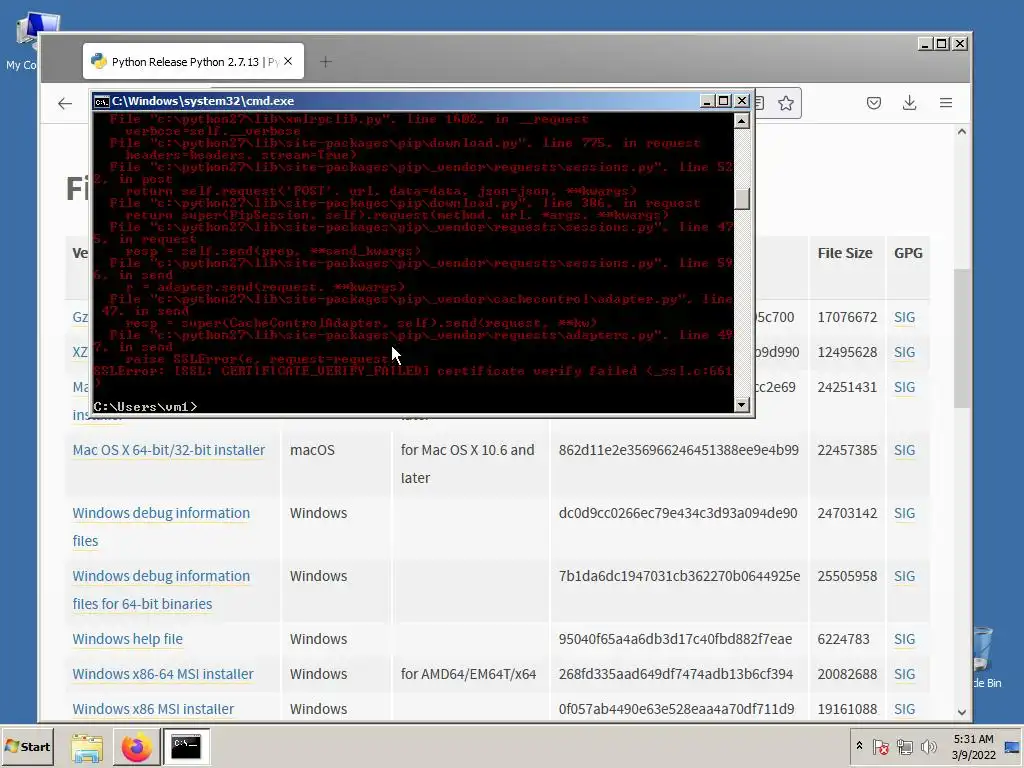Open SIG link for Windows x86 MSI installer
Viewport: 1024px width, 768px height.
904,709
